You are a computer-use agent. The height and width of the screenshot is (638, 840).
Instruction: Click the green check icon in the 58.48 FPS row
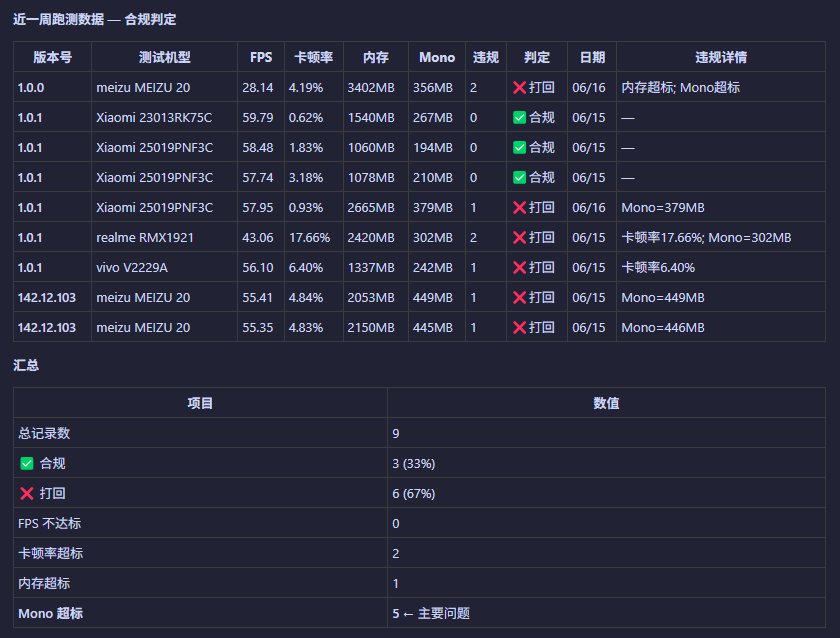coord(519,147)
